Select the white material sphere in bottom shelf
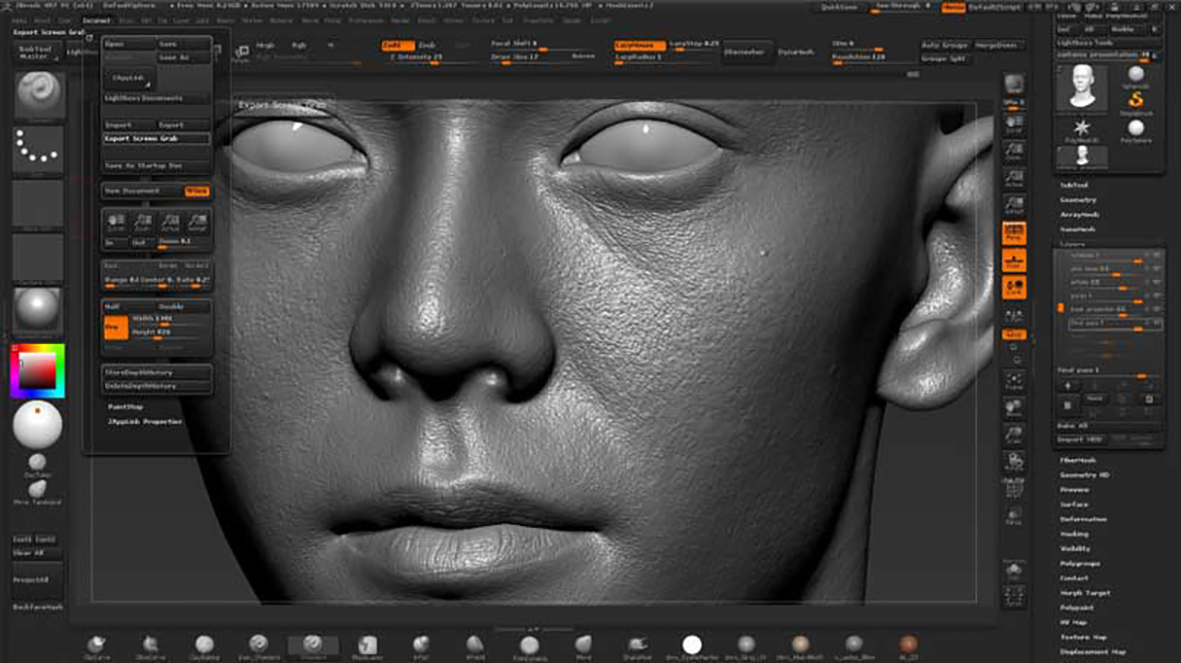The height and width of the screenshot is (663, 1181). [x=691, y=645]
